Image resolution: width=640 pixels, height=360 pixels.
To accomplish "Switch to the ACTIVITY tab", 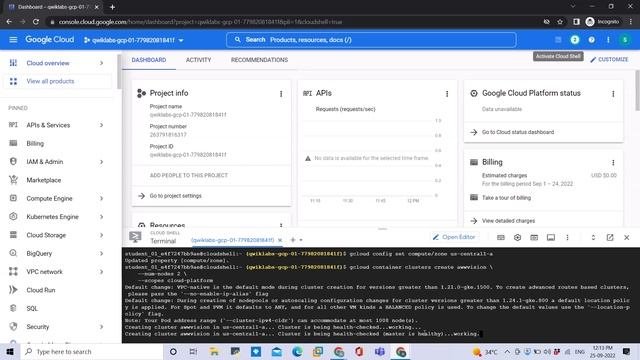I will (x=198, y=60).
